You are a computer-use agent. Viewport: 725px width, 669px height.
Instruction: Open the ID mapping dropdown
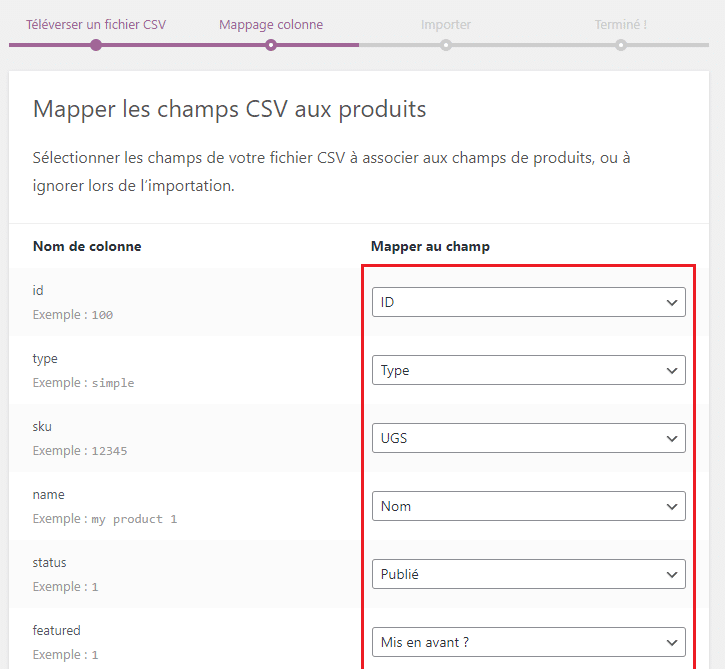click(528, 302)
